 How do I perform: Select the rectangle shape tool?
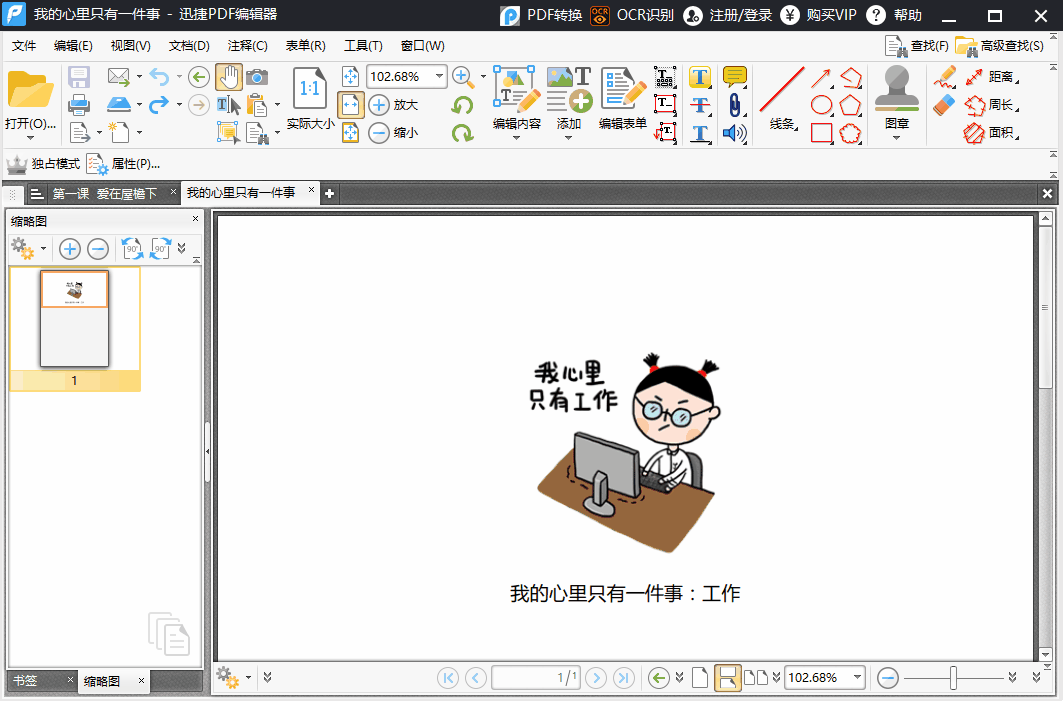(x=822, y=133)
